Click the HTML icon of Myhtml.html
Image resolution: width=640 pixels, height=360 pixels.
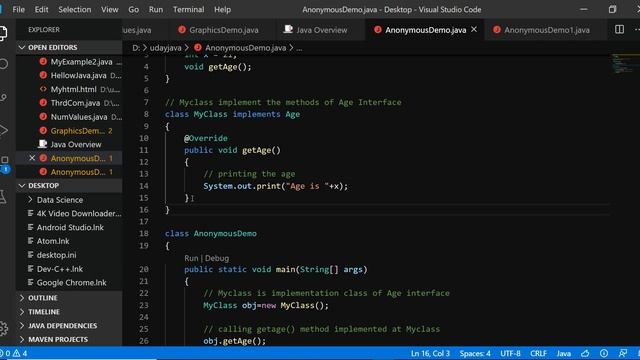click(43, 89)
